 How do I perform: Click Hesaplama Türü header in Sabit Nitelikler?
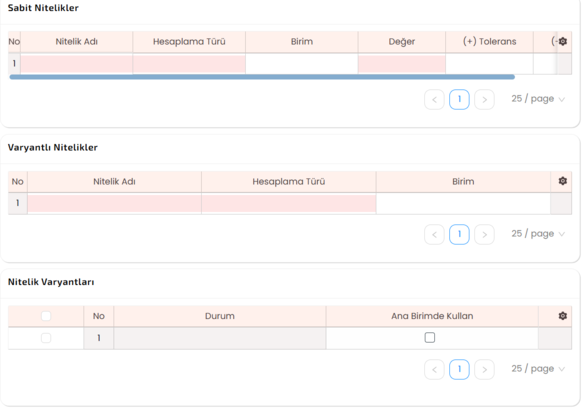(x=189, y=42)
